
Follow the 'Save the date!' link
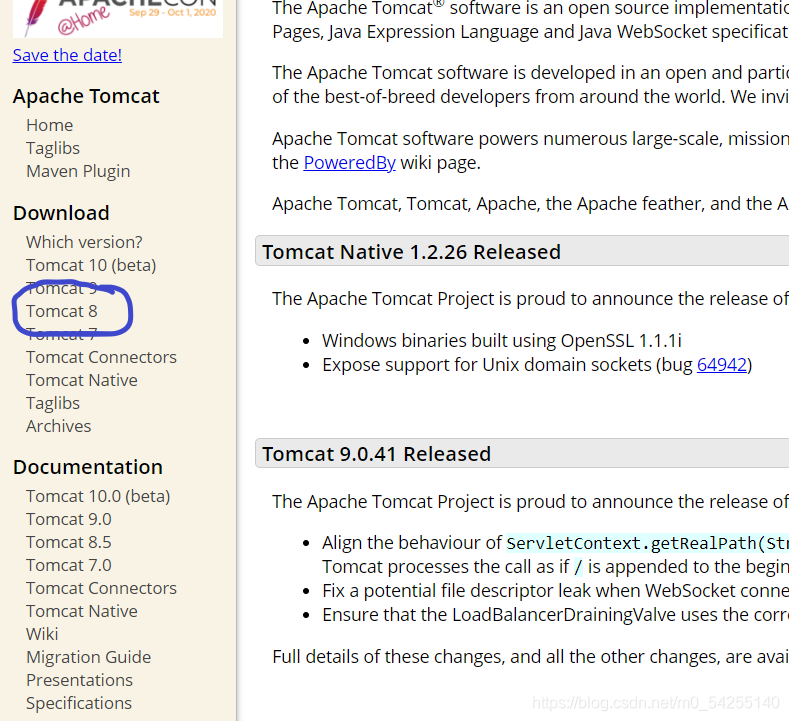67,55
